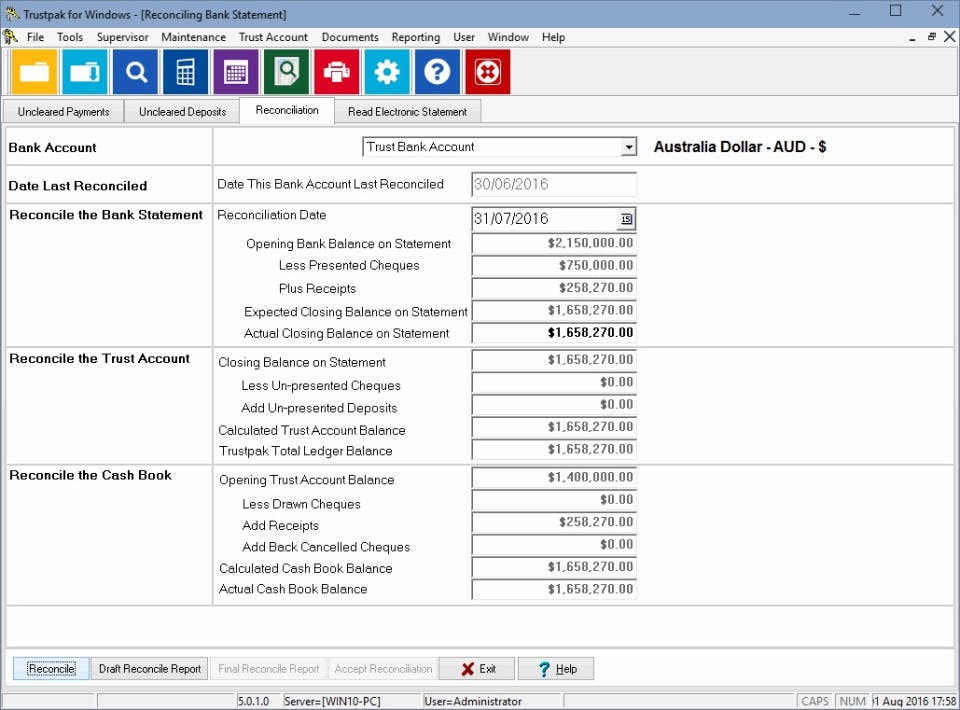Open the purple calendar toolbar icon

(236, 72)
